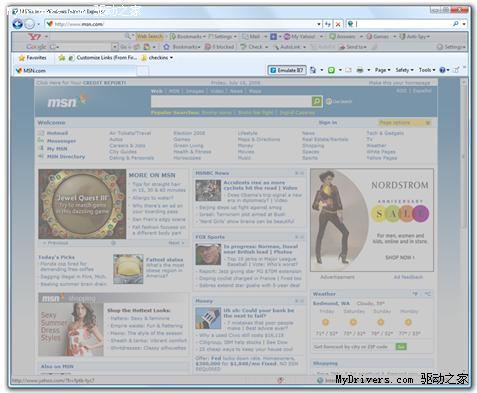The width and height of the screenshot is (477, 393).
Task: Open address bar URL history dropdown
Action: tap(319, 24)
